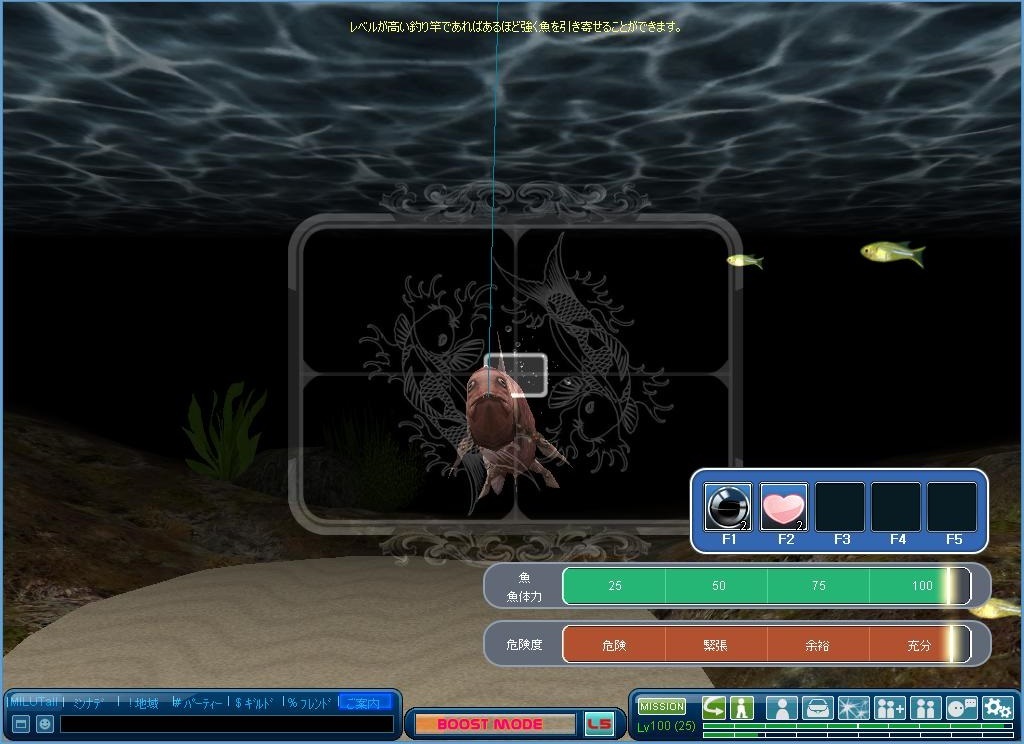Switch to the MILUTall chat tab
This screenshot has height=744, width=1024.
click(x=33, y=702)
